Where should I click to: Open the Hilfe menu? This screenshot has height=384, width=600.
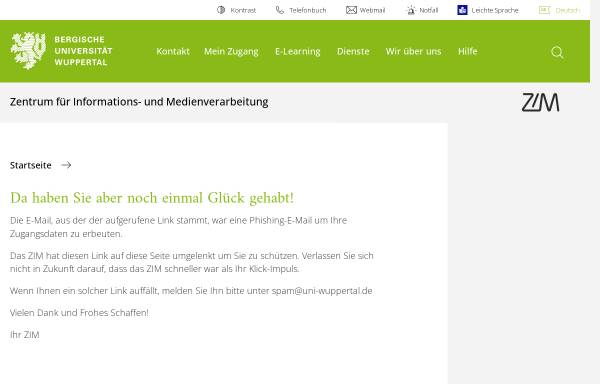click(468, 51)
